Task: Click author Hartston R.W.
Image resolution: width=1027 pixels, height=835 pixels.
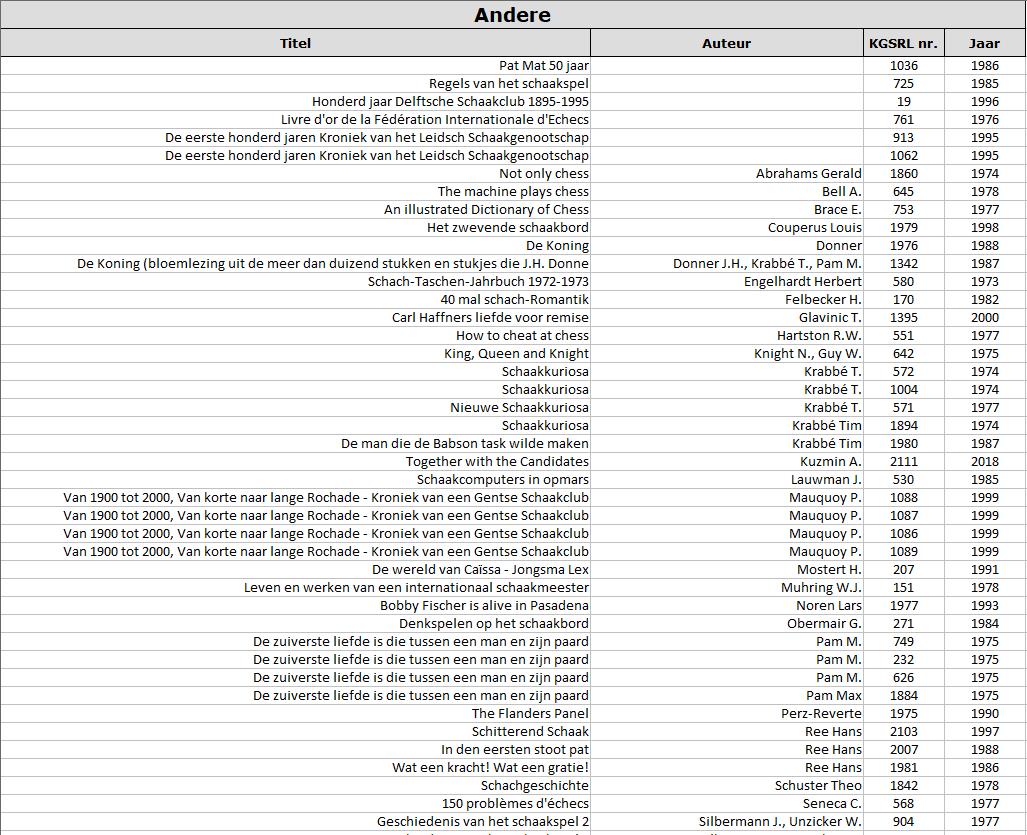Action: pyautogui.click(x=819, y=336)
